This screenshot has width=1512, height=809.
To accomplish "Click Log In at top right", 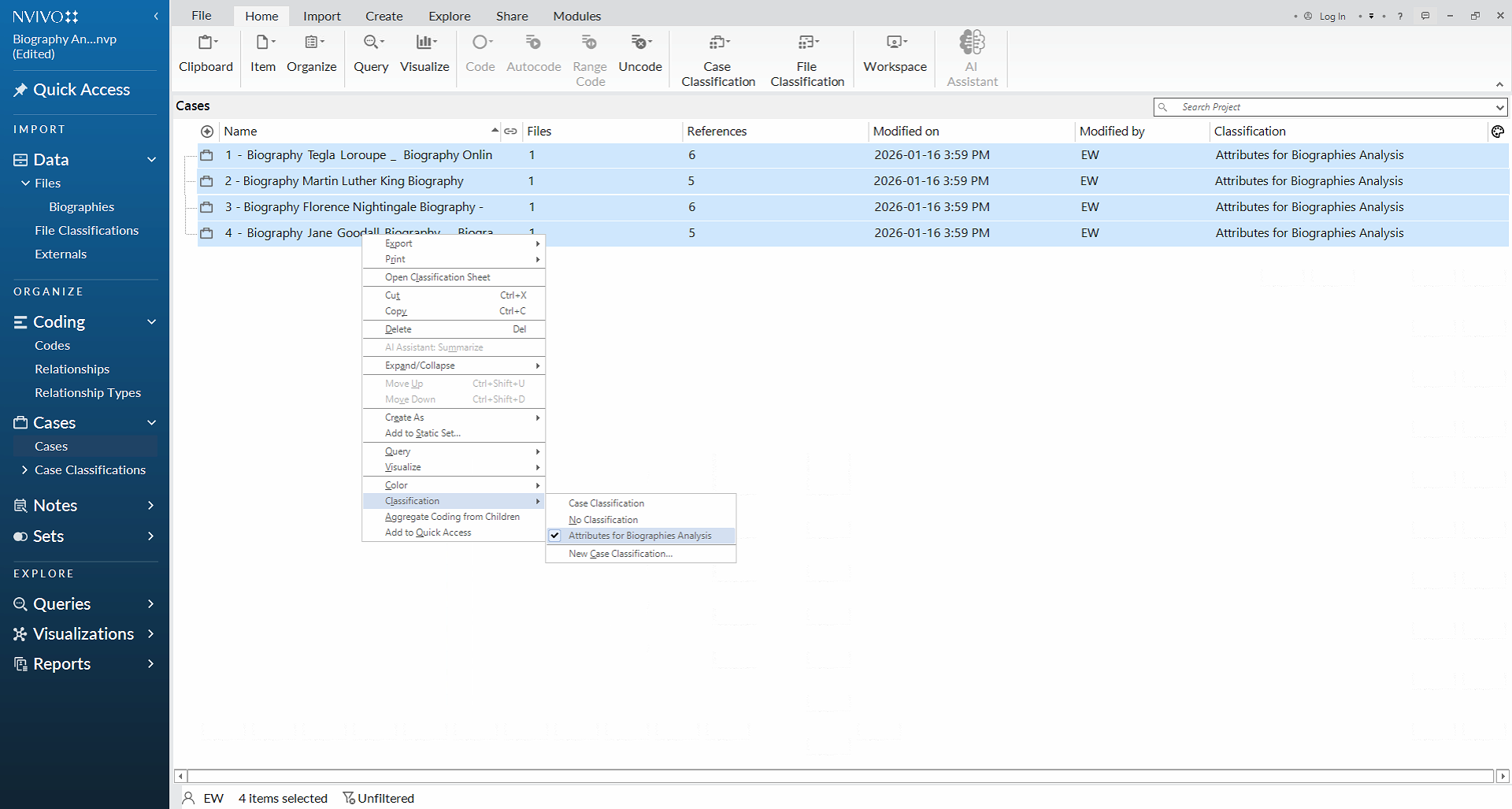I will tap(1332, 16).
